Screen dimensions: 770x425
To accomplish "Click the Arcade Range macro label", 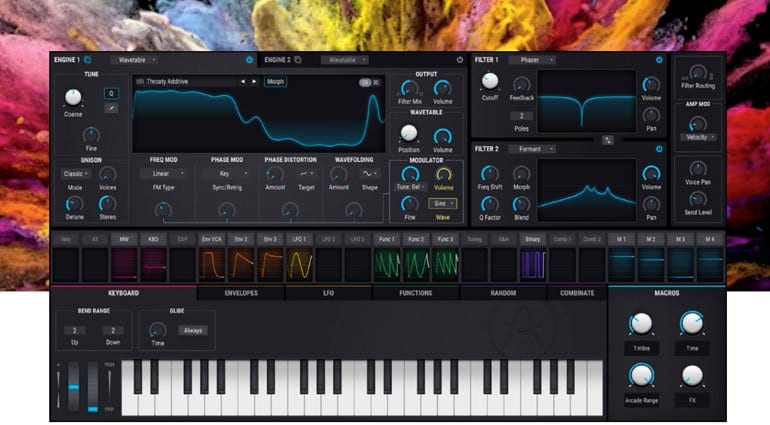I will [641, 400].
